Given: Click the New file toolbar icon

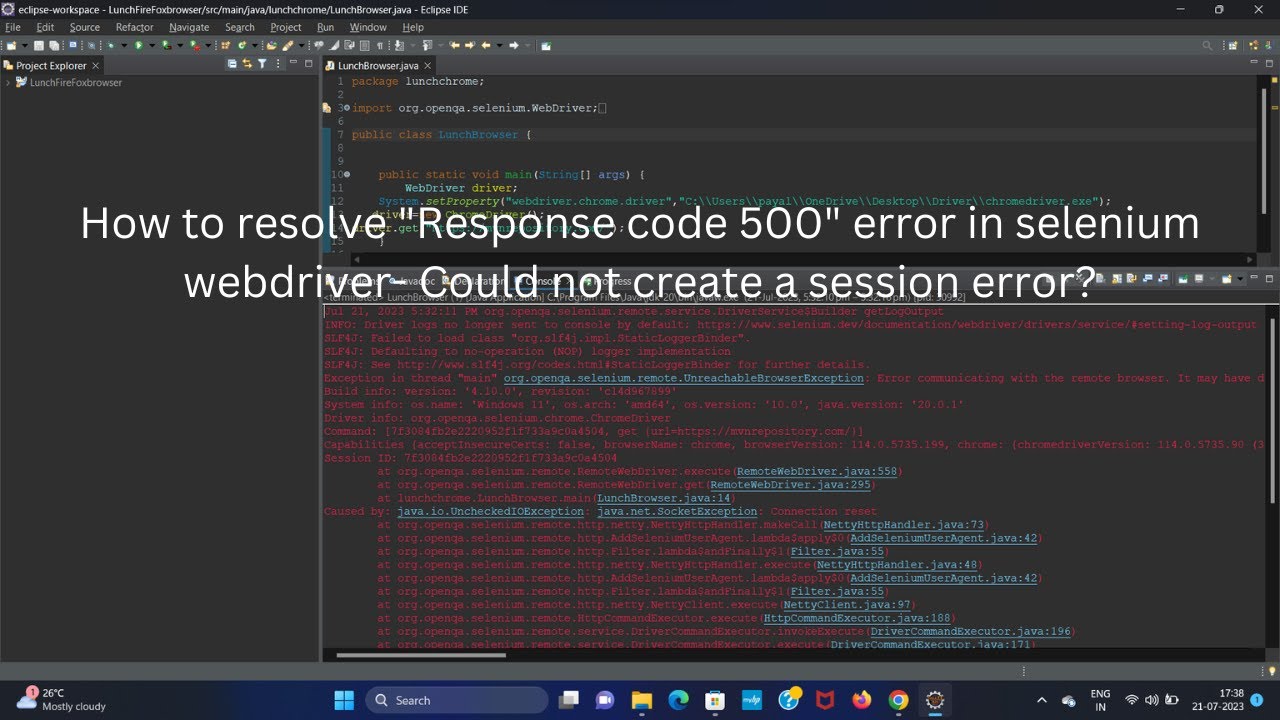Looking at the screenshot, I should [11, 45].
